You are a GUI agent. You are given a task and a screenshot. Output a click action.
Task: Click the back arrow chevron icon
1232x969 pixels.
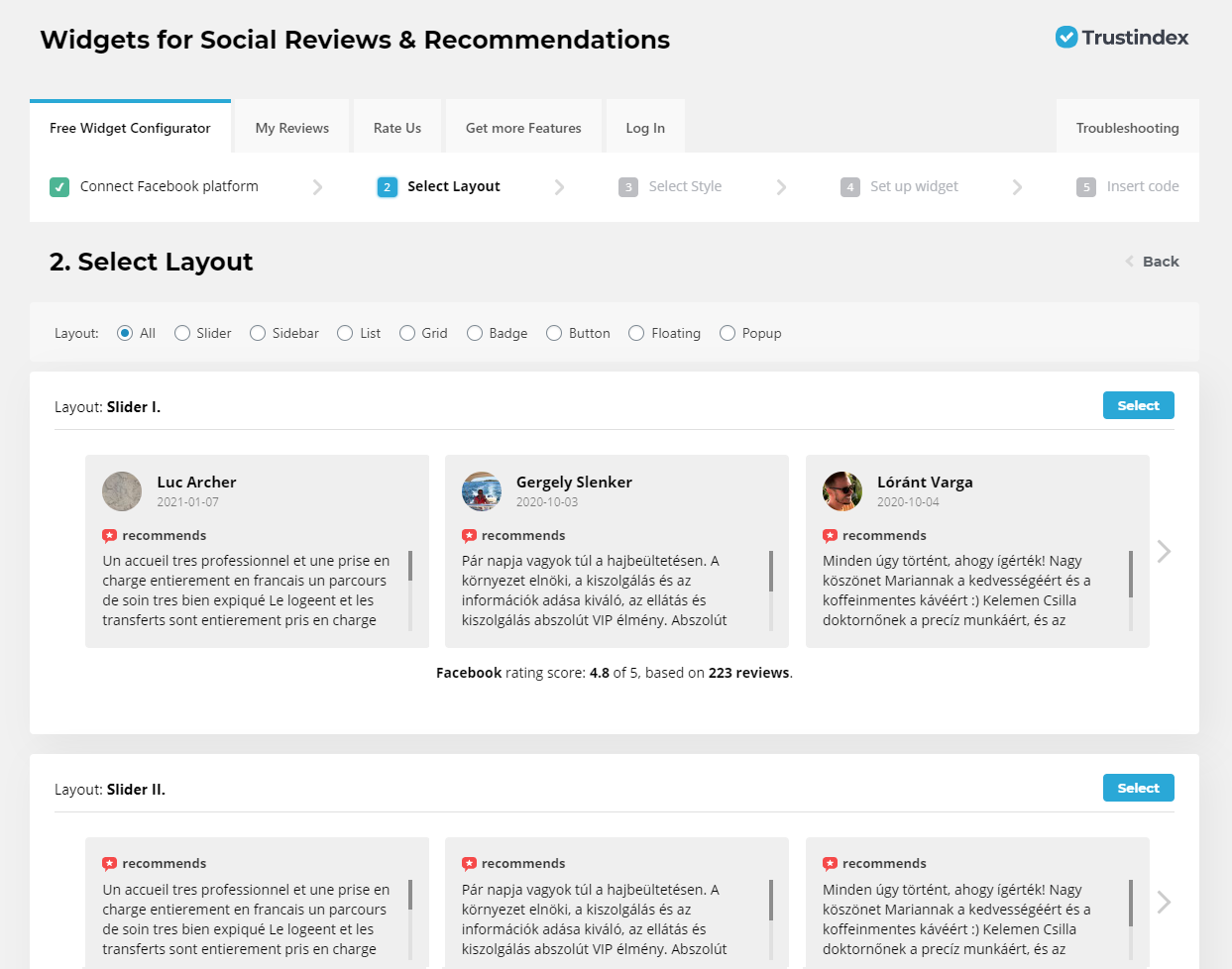(1129, 262)
